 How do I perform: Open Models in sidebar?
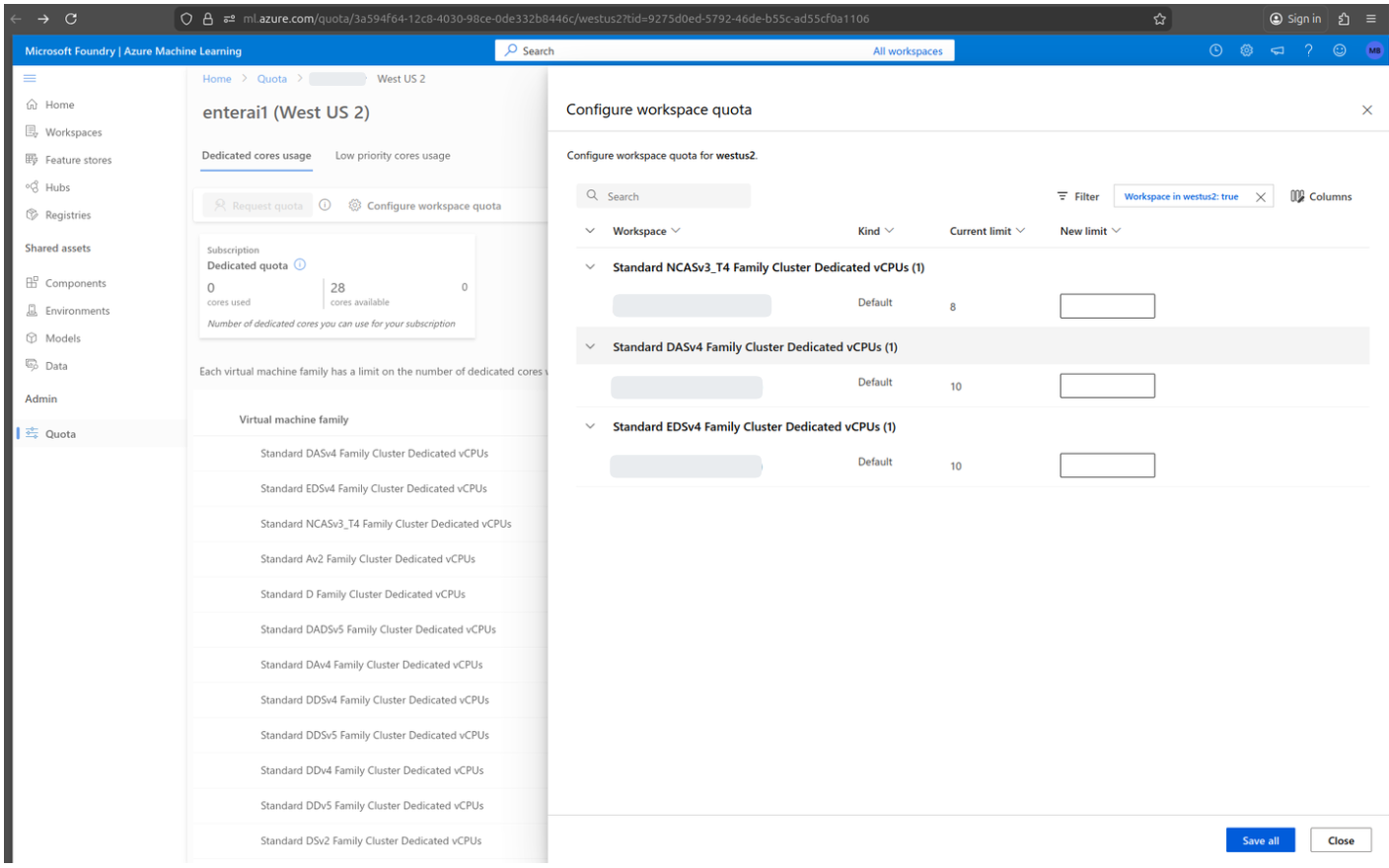(53, 338)
